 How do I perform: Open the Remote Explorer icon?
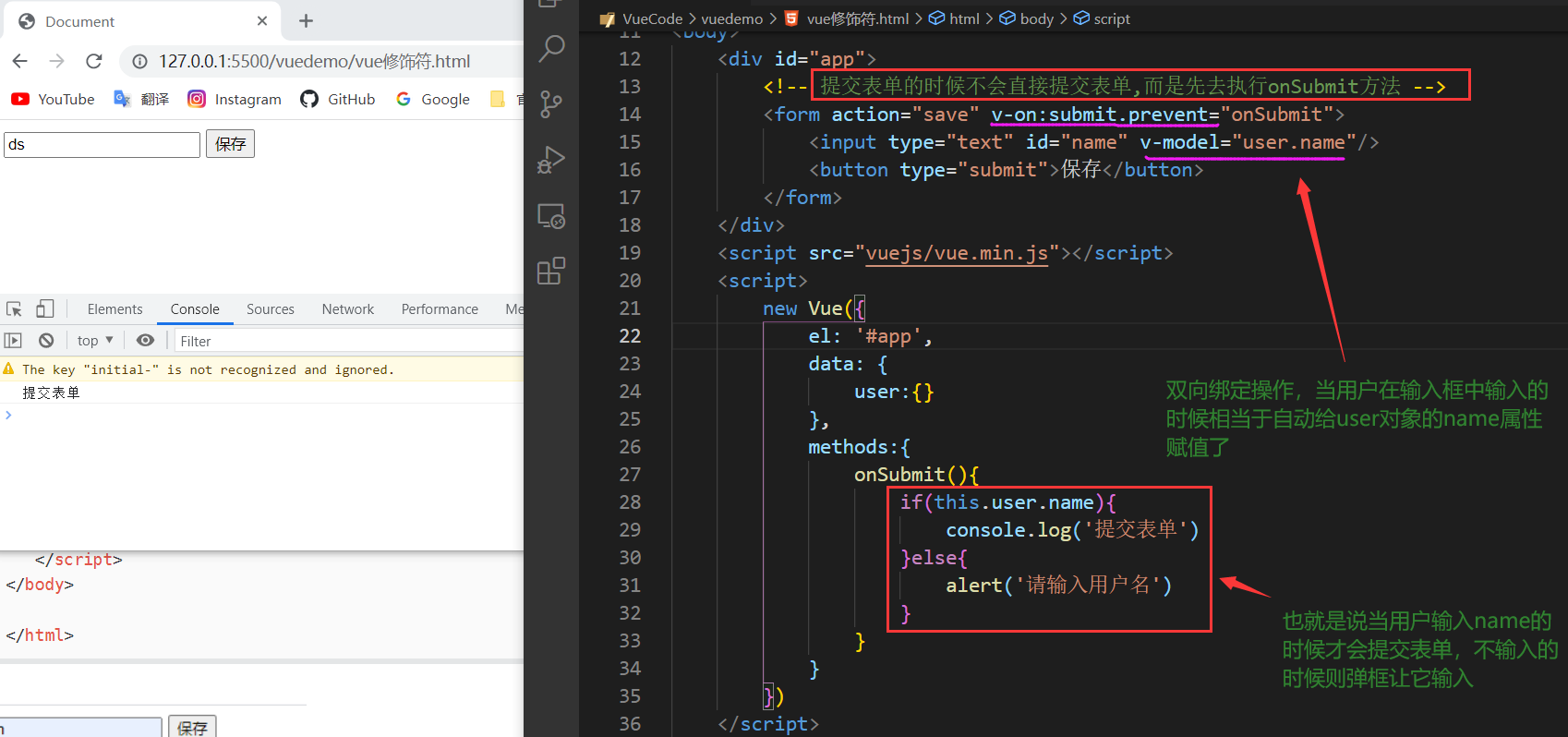551,216
